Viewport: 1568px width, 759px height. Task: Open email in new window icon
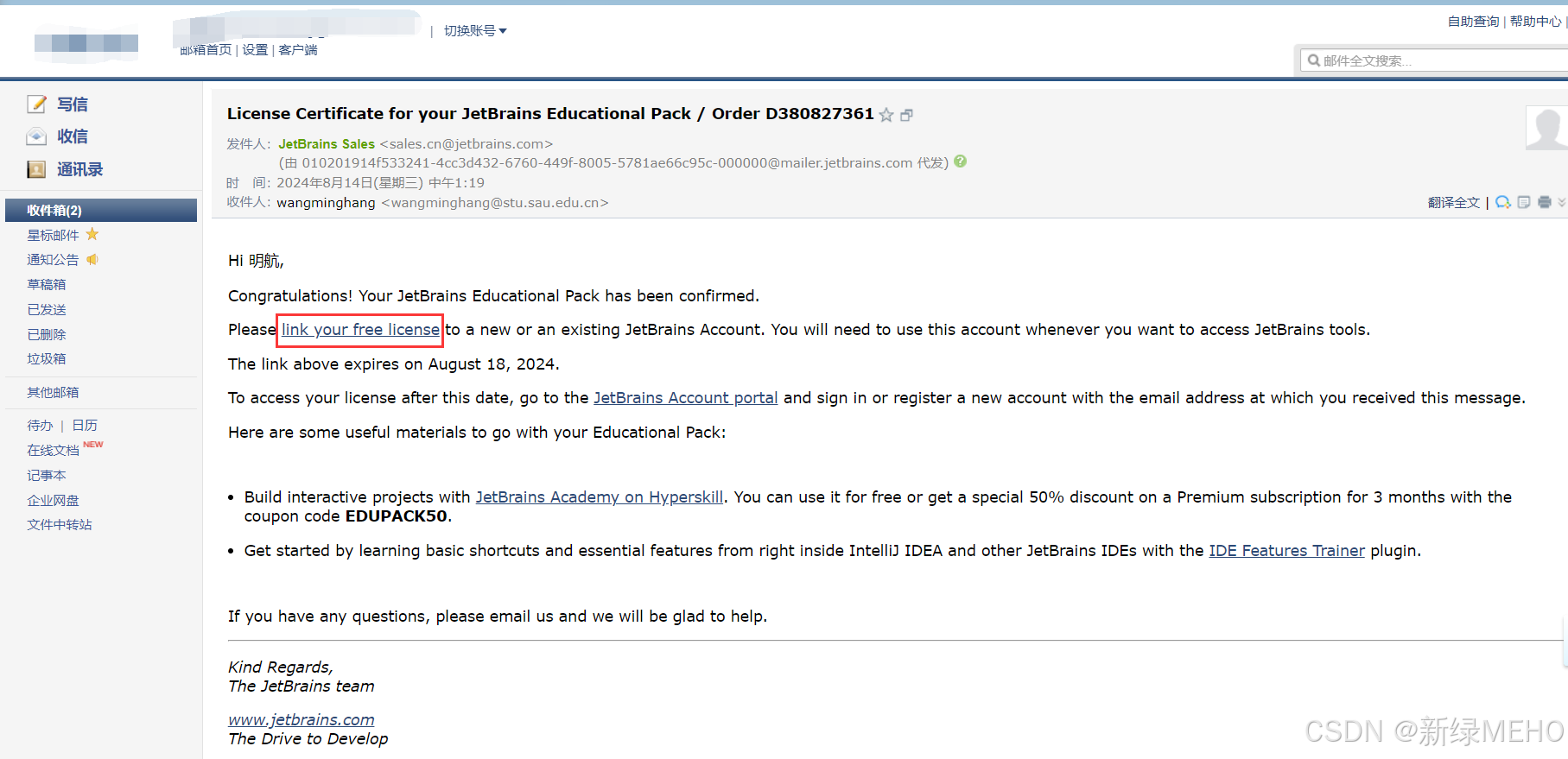[x=906, y=115]
